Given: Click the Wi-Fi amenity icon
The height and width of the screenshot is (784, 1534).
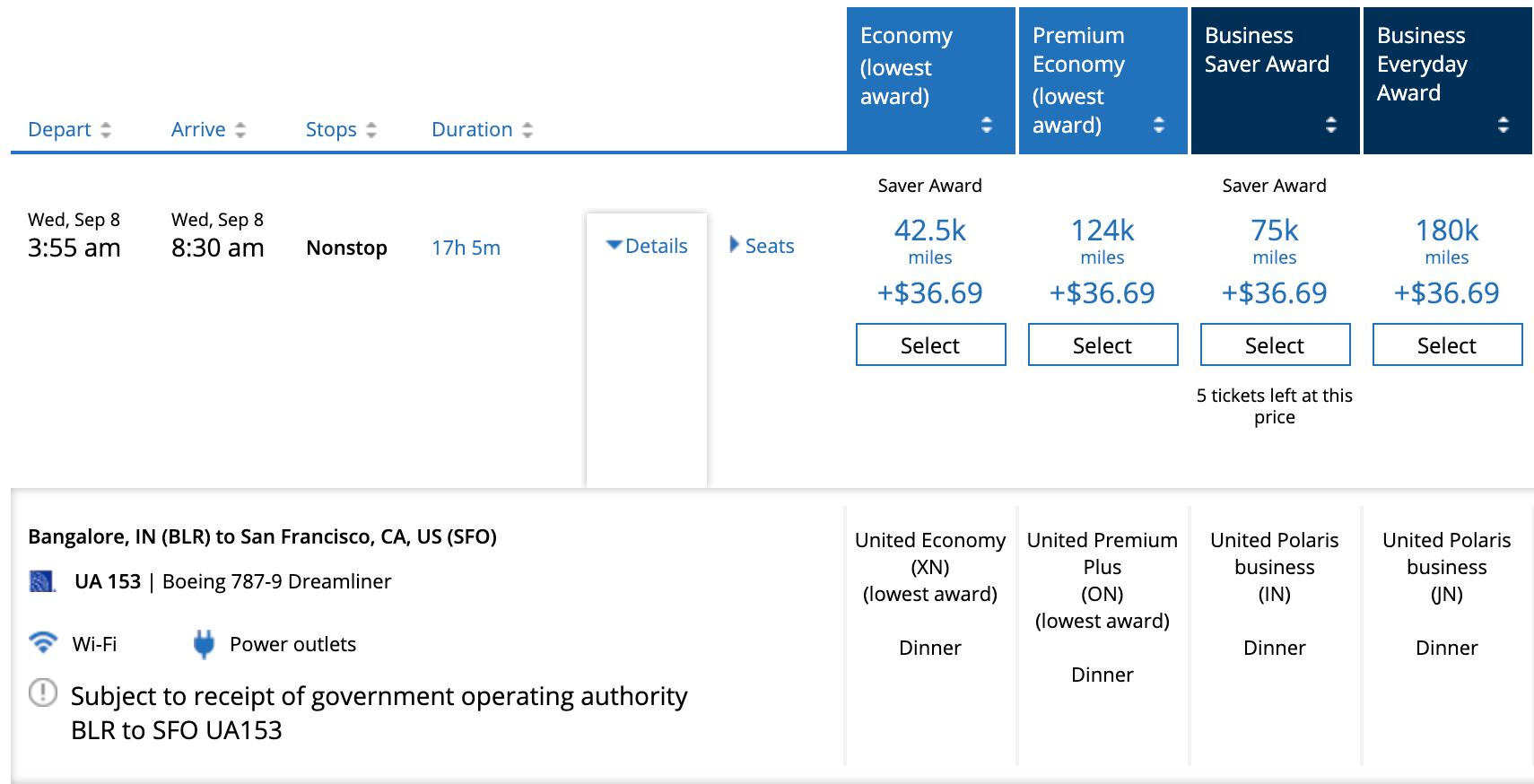Looking at the screenshot, I should 42,643.
